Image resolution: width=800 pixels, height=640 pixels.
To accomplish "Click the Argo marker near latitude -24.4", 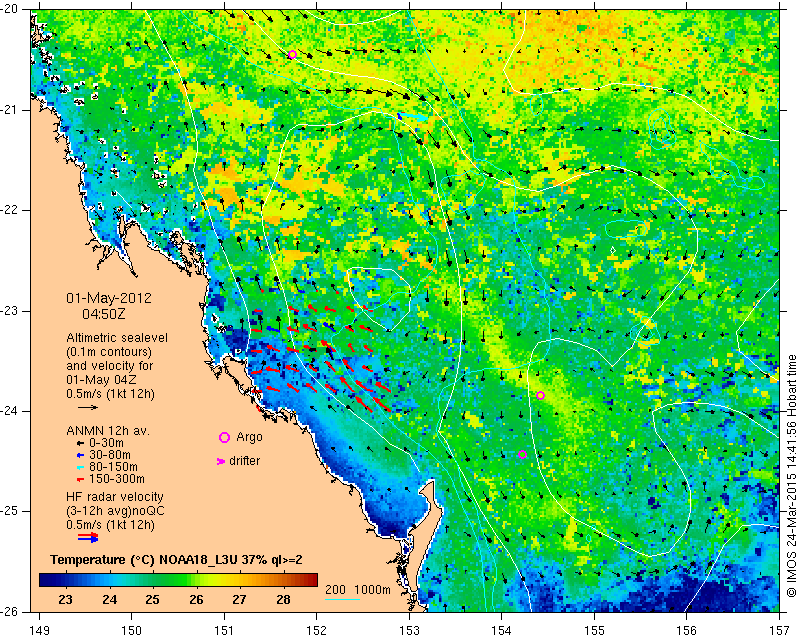I will [x=522, y=455].
